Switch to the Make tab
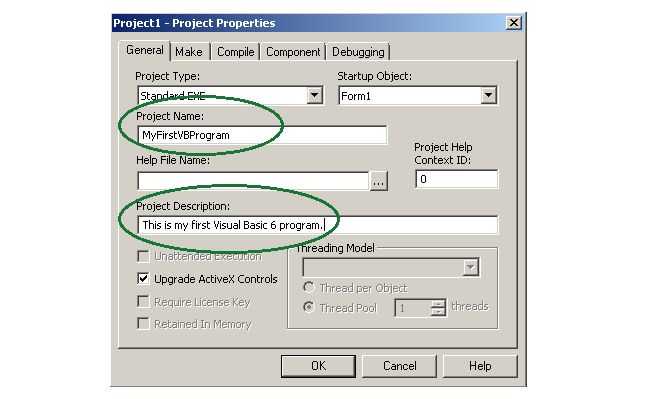650x399 pixels. 189,52
